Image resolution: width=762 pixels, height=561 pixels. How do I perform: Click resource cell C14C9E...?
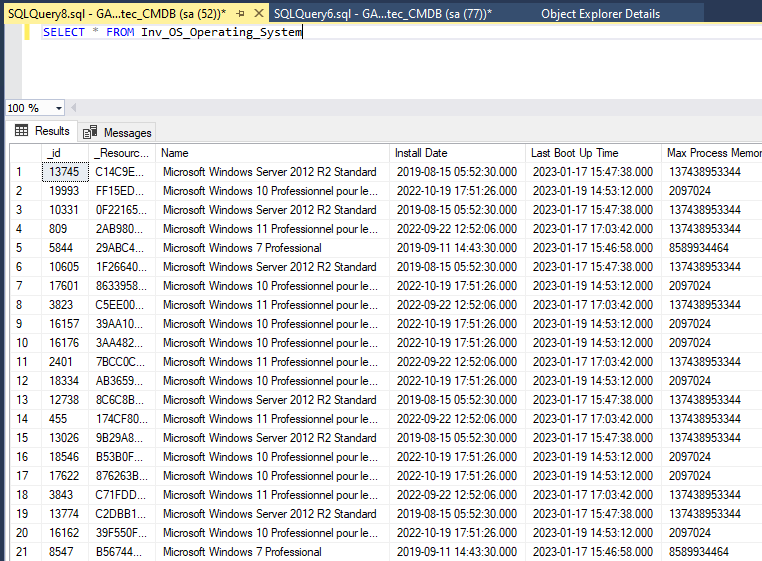[x=122, y=172]
